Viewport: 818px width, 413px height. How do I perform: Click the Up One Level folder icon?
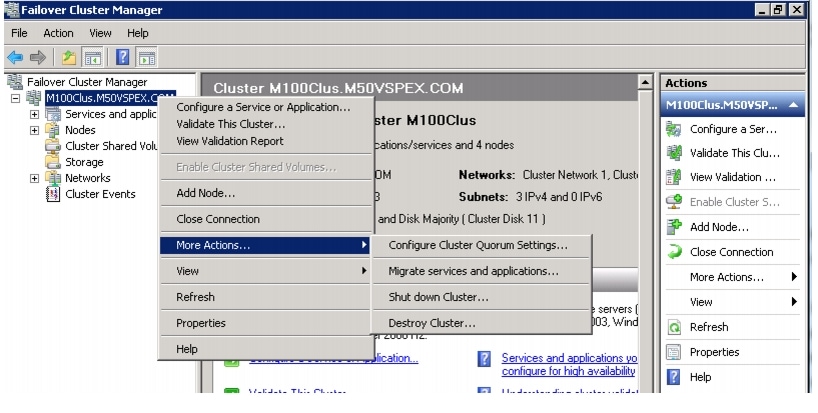point(69,57)
